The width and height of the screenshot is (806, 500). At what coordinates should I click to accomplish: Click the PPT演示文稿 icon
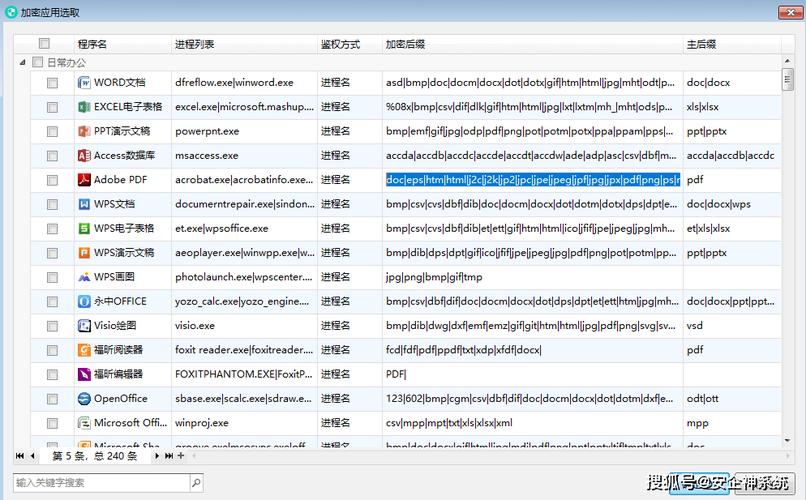click(84, 131)
